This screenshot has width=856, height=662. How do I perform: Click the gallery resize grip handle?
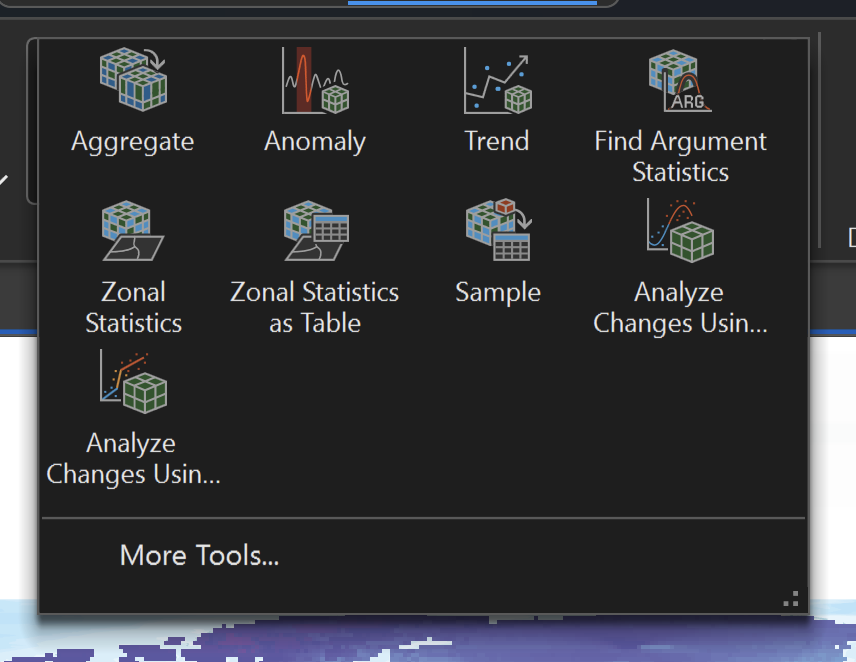point(791,599)
